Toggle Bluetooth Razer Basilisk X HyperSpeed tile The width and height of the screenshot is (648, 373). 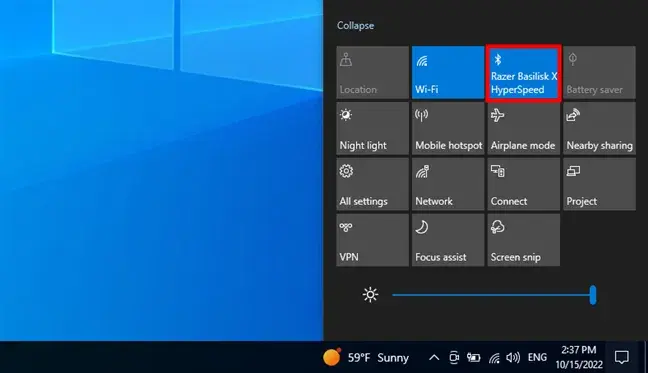tap(524, 72)
